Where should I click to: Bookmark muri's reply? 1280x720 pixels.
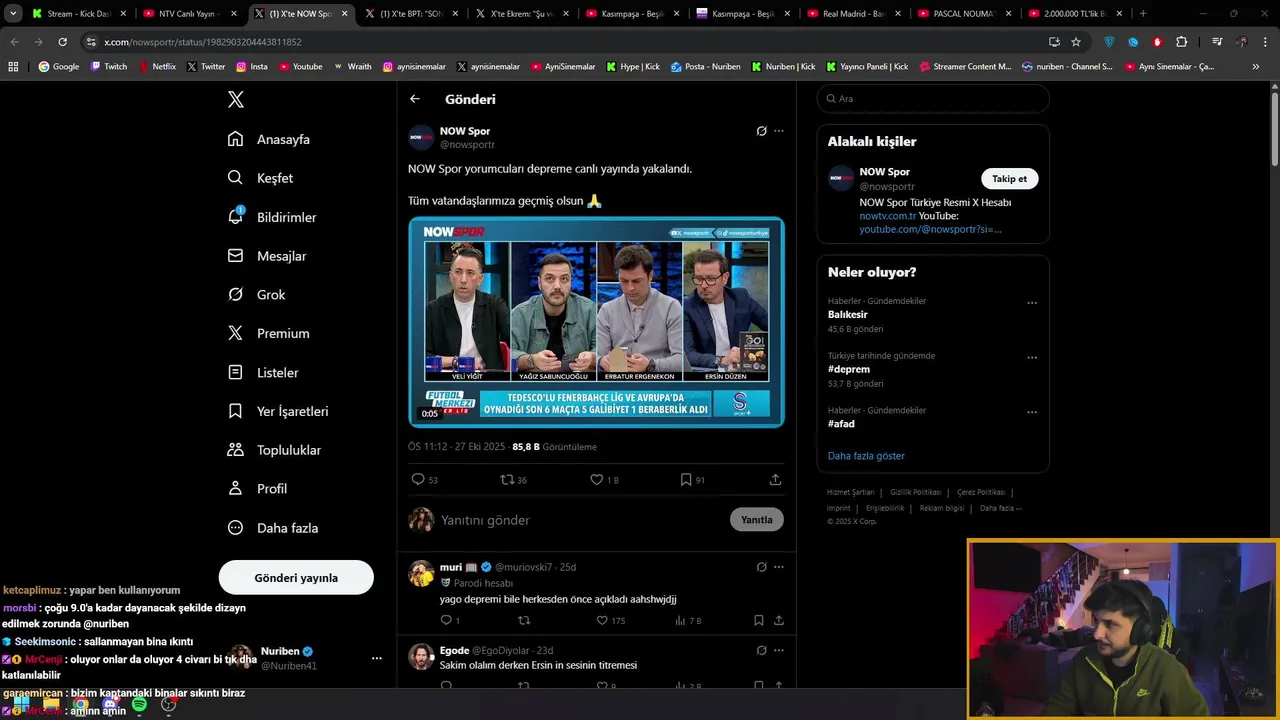[x=758, y=621]
